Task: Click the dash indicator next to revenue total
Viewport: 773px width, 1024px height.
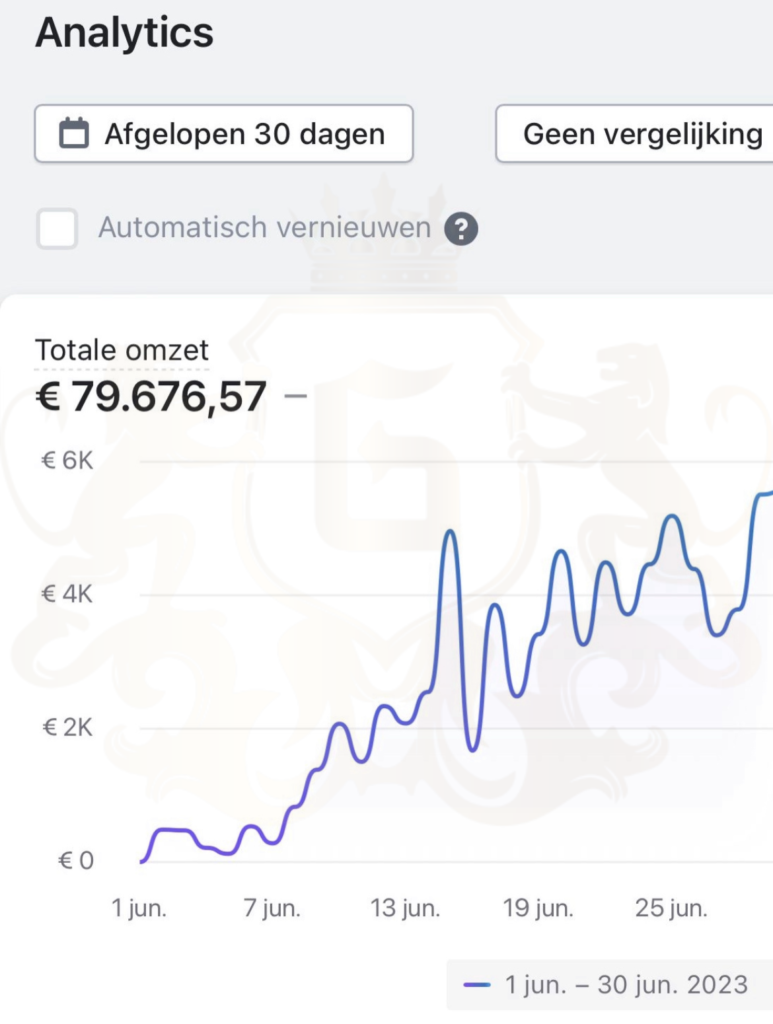Action: 296,395
